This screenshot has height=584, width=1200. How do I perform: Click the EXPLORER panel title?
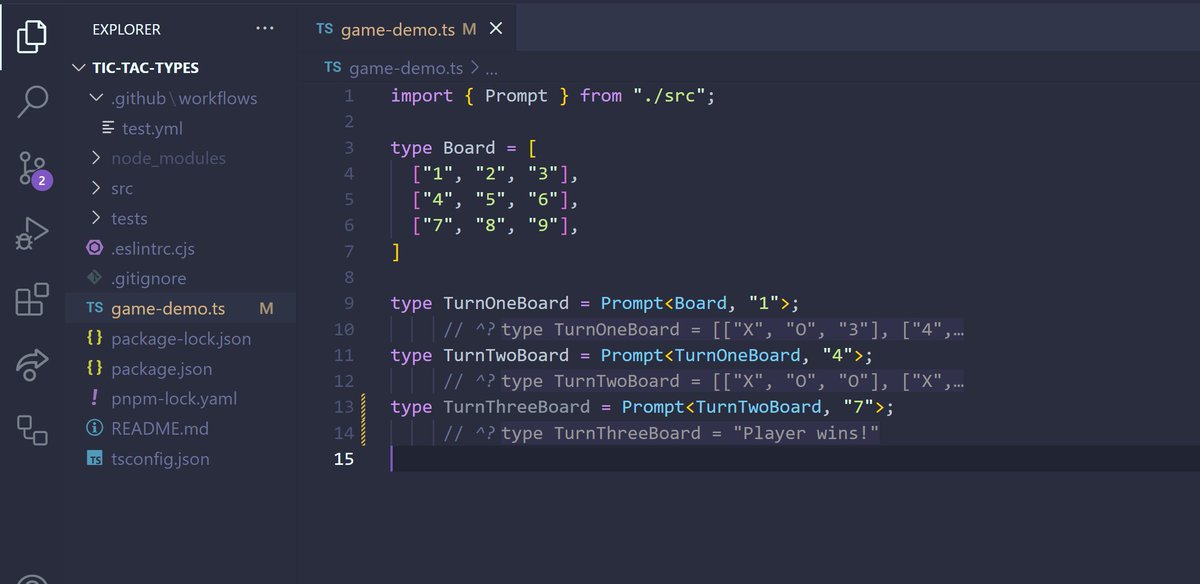pos(126,29)
